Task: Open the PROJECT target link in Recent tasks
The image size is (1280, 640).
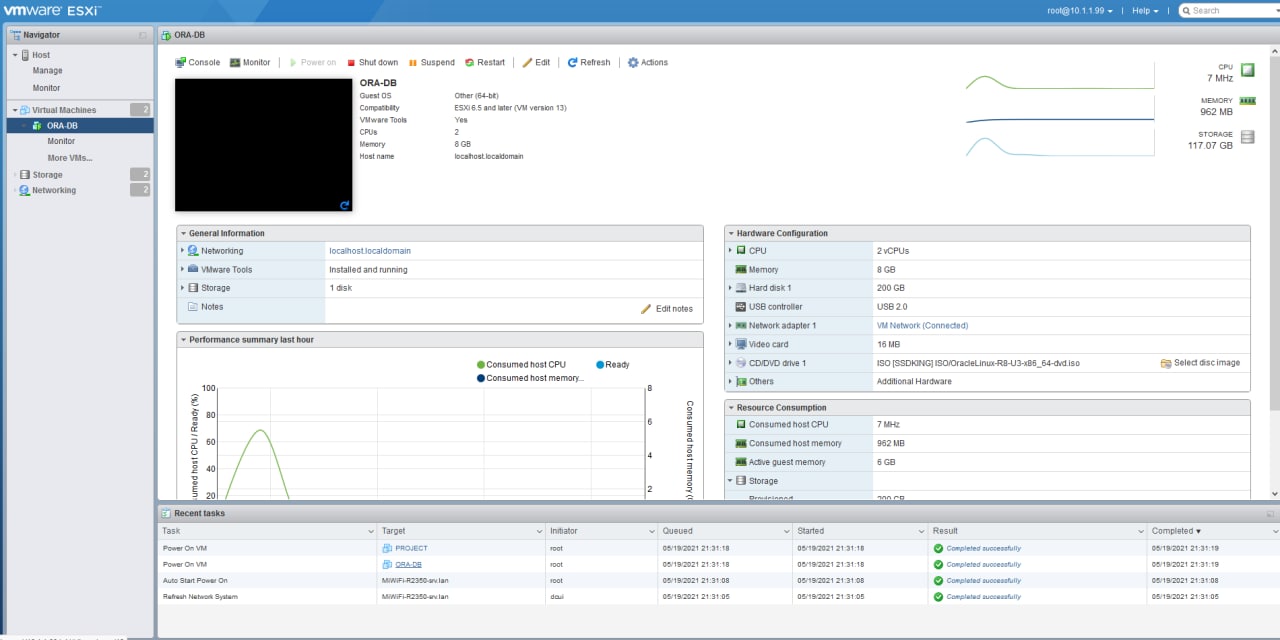Action: [x=411, y=548]
